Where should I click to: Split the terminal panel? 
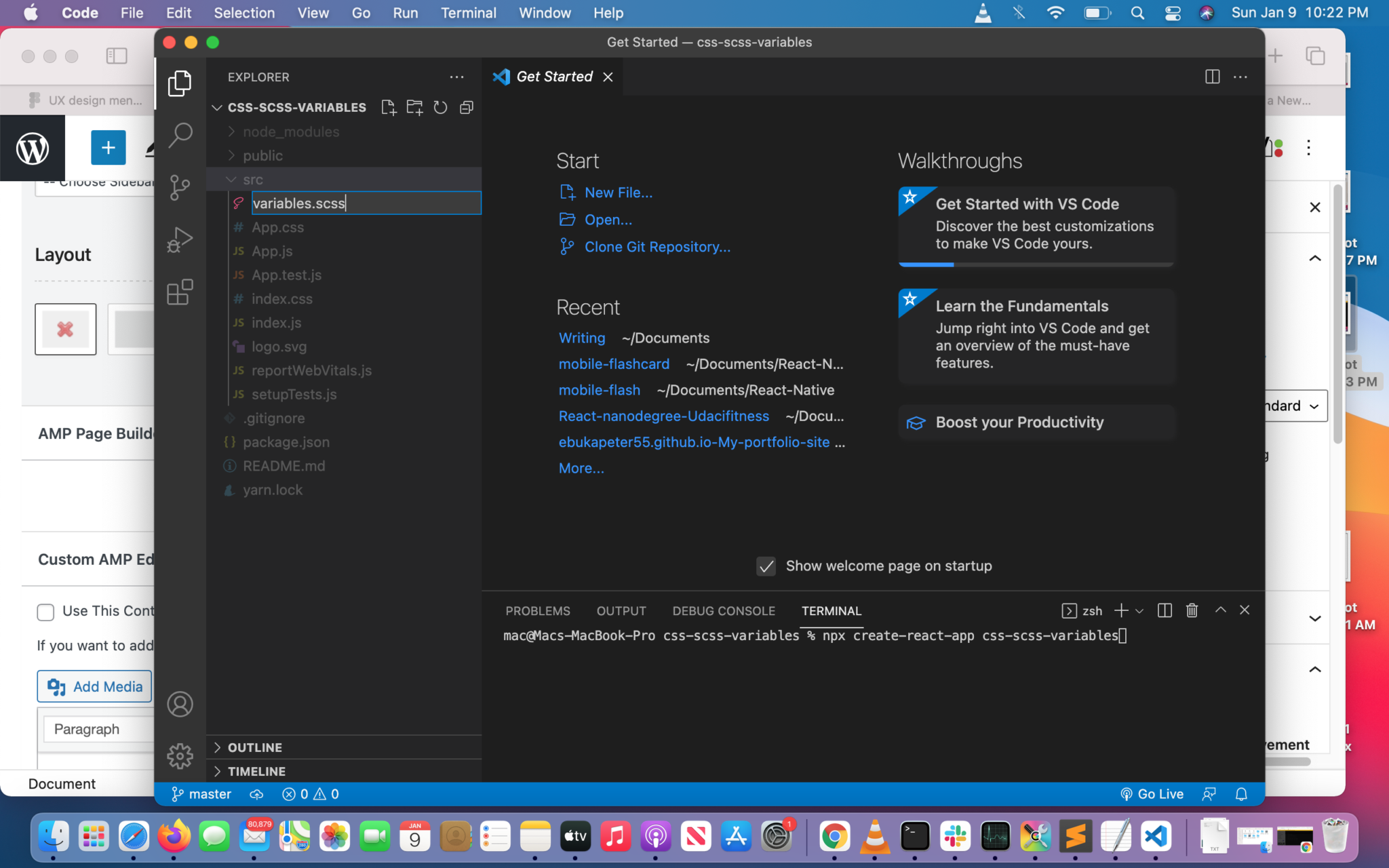coord(1165,610)
